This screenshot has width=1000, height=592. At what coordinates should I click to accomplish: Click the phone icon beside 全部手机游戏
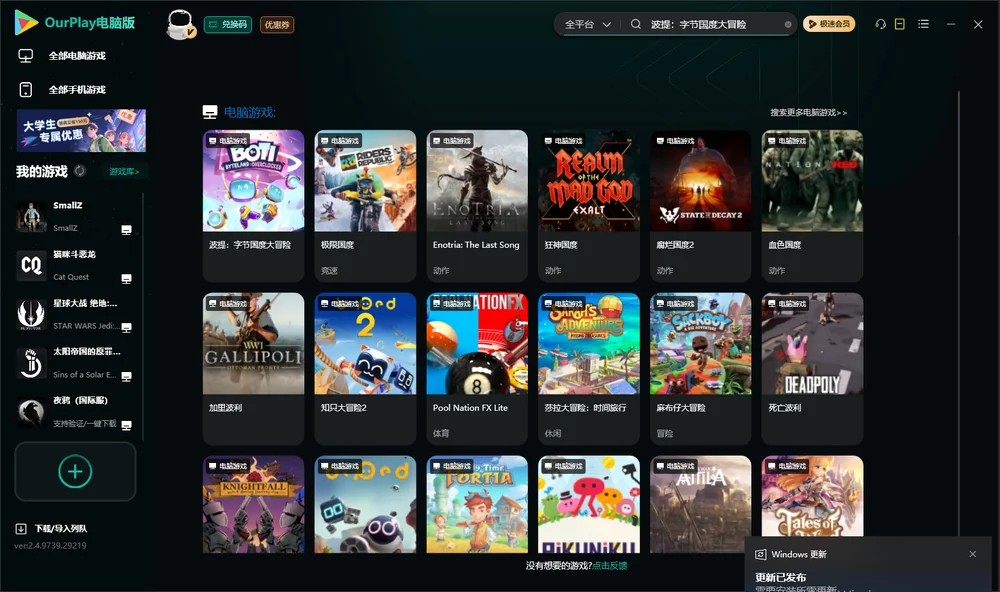coord(26,89)
